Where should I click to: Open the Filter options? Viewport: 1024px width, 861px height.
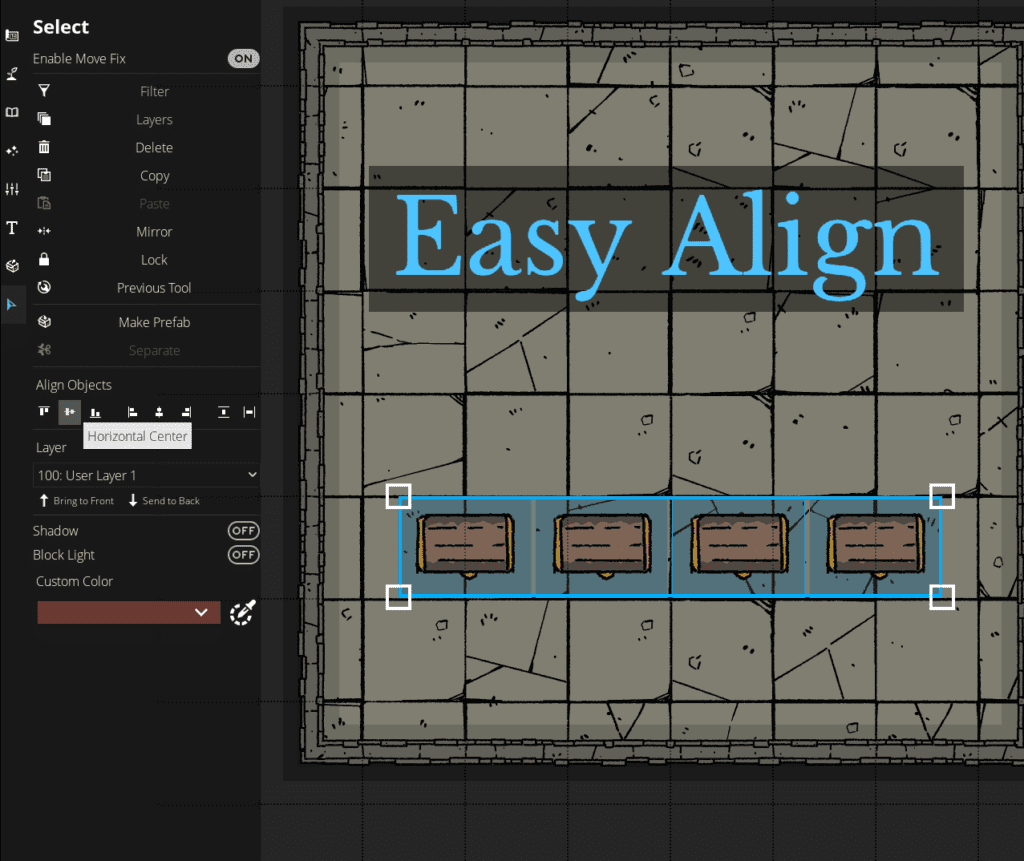tap(147, 91)
